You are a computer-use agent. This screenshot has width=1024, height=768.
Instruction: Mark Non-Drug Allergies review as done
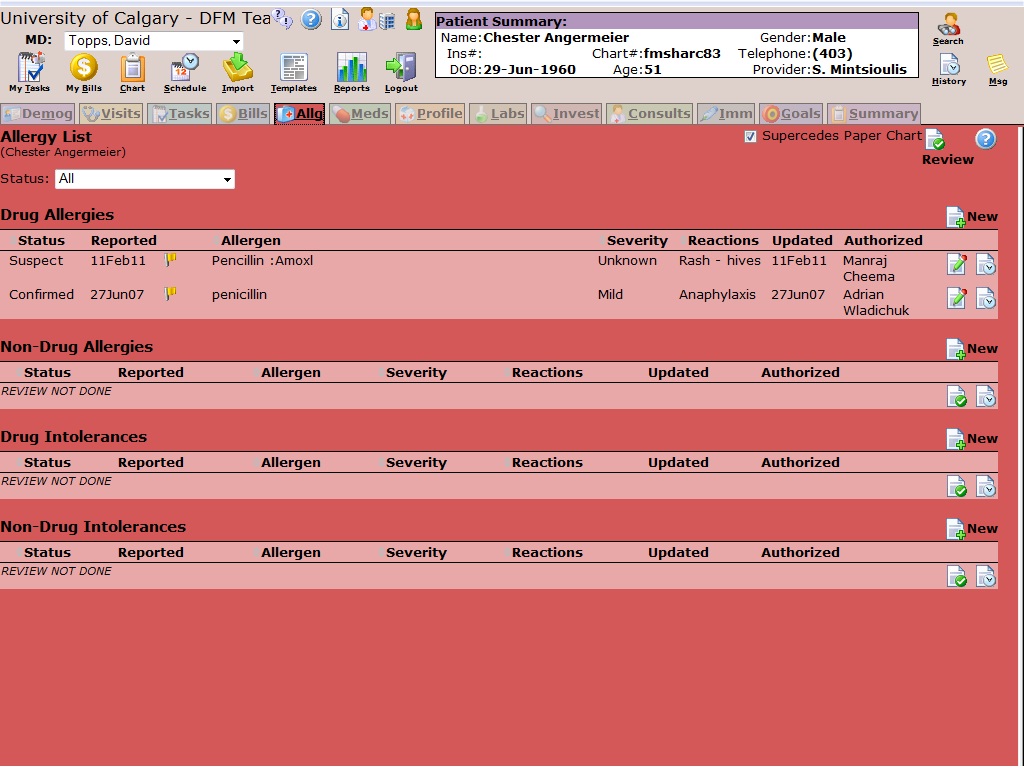point(956,397)
